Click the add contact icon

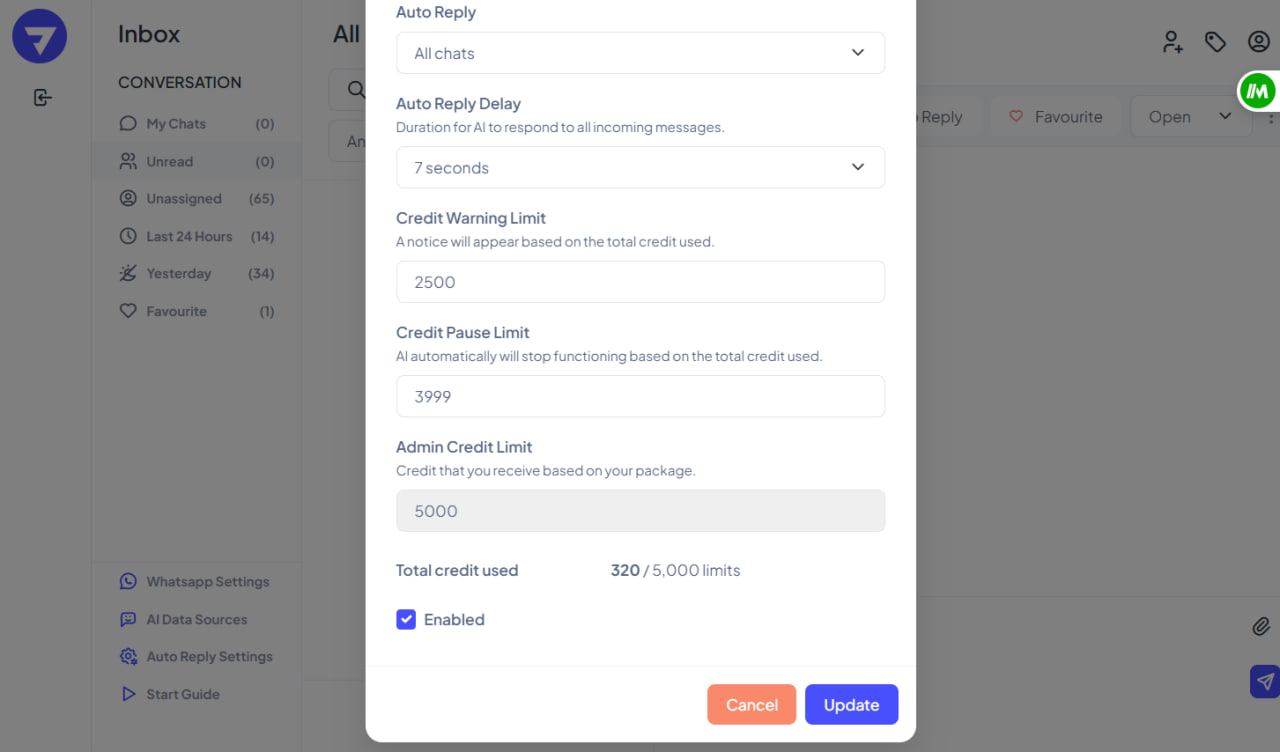(x=1172, y=41)
